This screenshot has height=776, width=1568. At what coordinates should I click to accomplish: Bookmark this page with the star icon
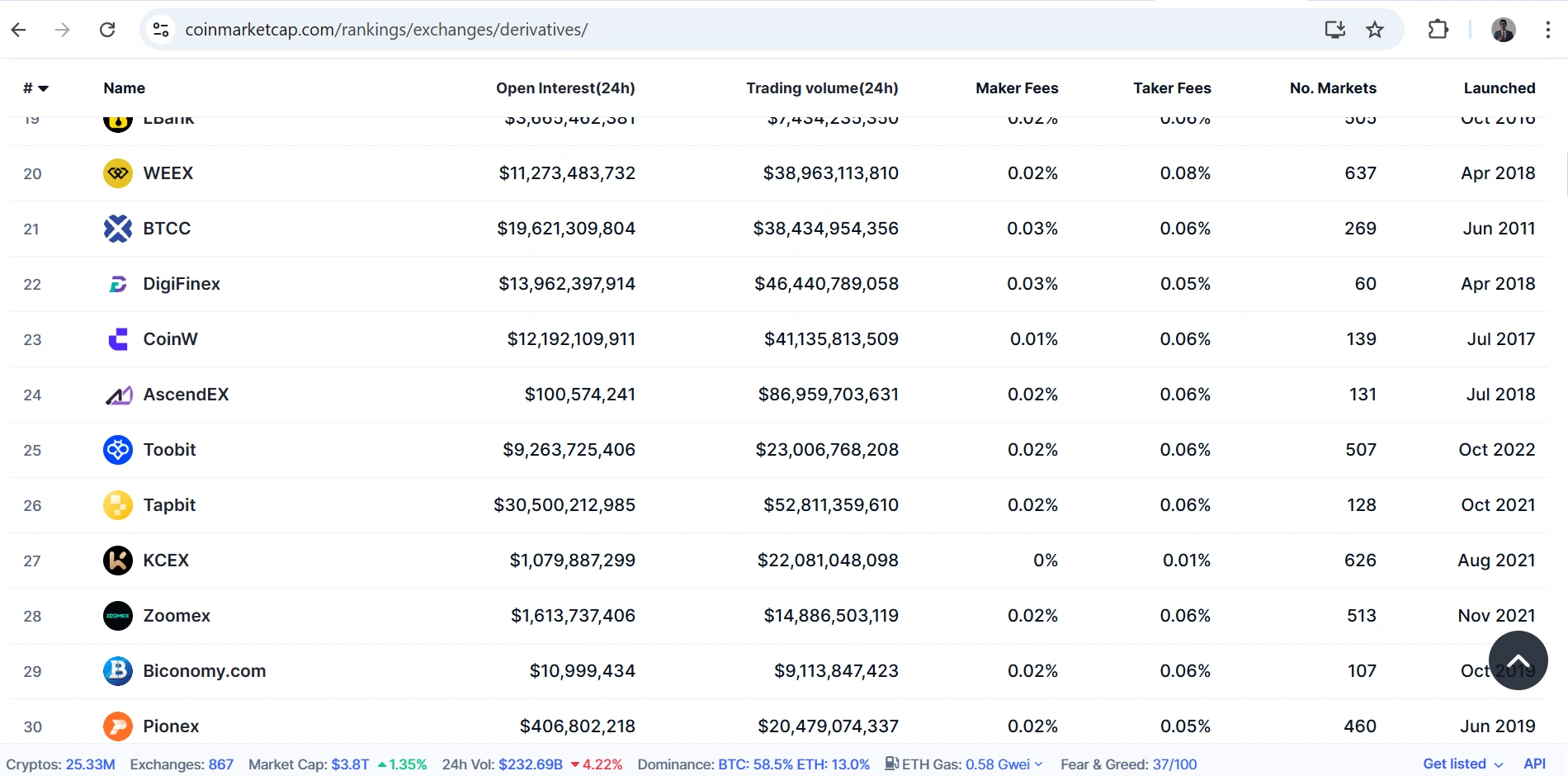(x=1374, y=30)
